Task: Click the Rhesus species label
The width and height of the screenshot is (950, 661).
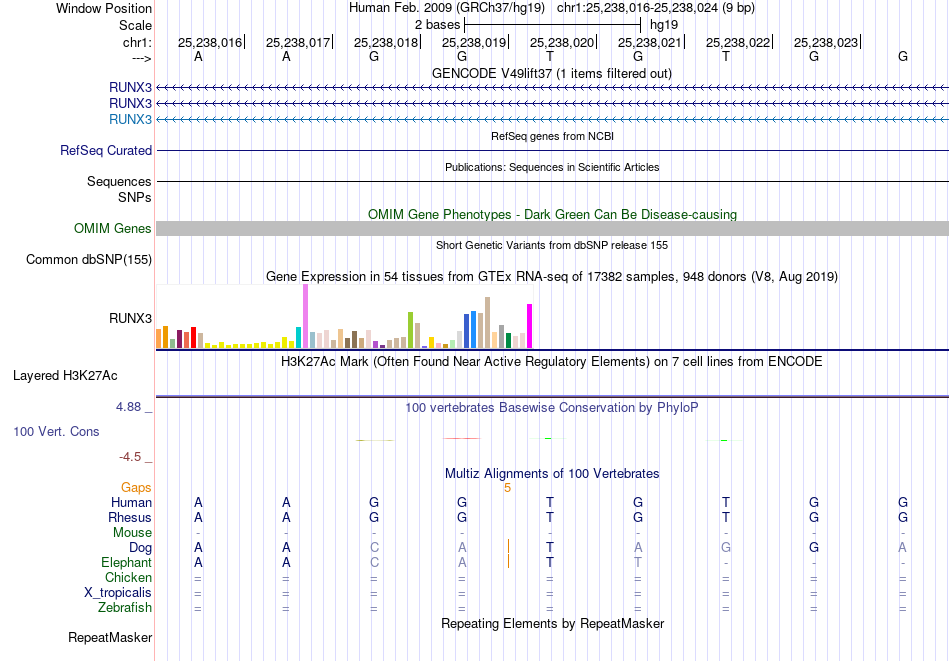Action: 130,517
